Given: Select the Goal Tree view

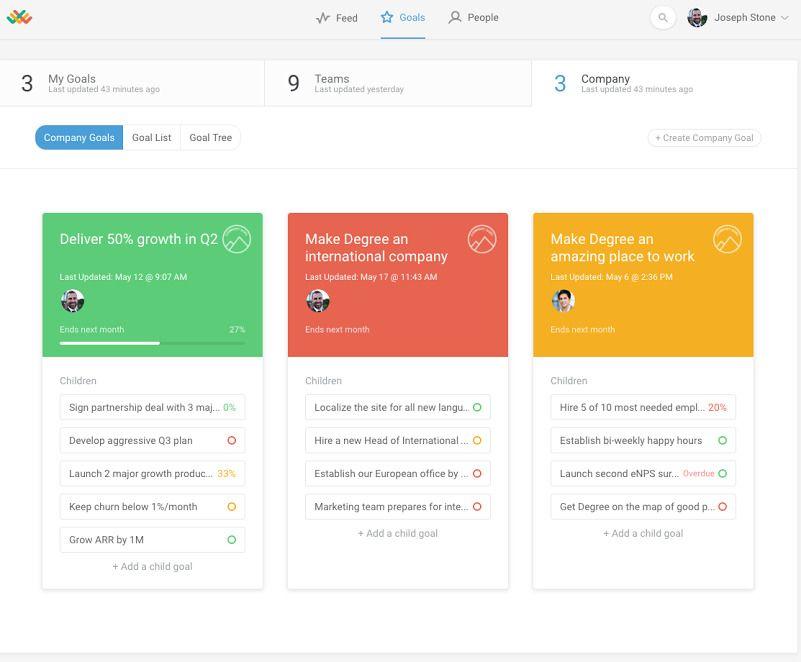Looking at the screenshot, I should 210,137.
